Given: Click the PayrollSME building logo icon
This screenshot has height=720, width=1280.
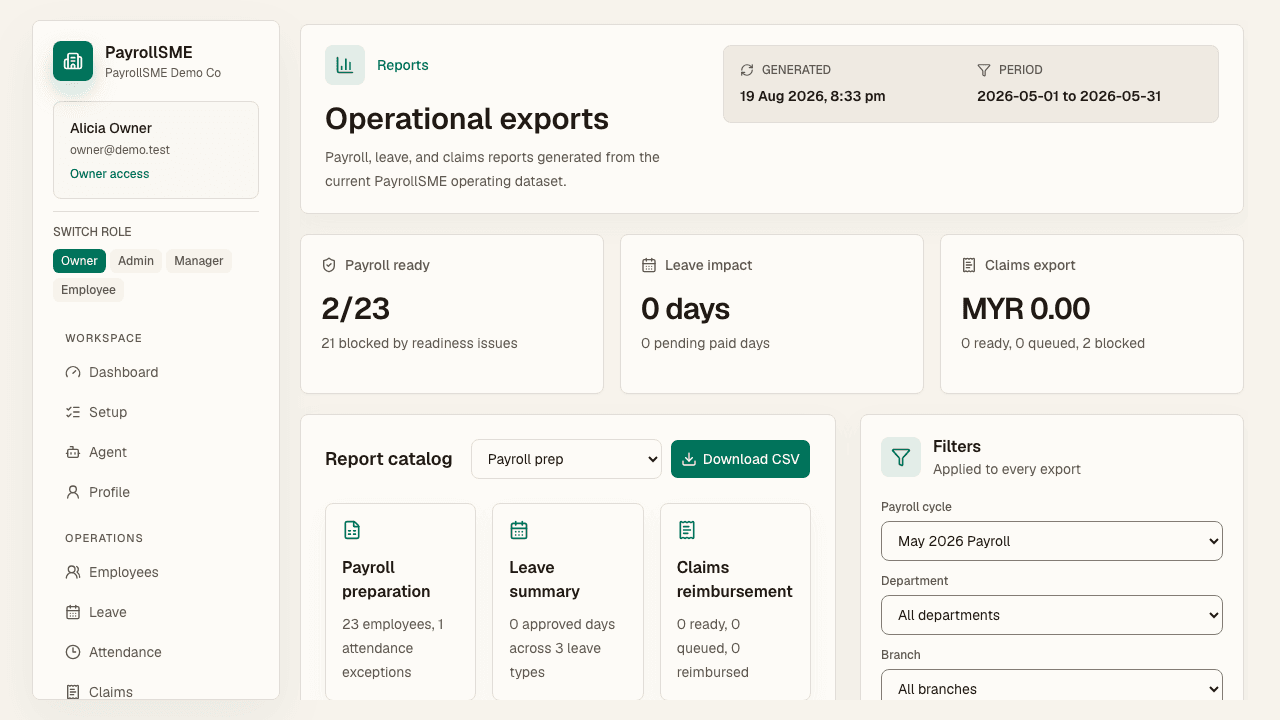Looking at the screenshot, I should 73,61.
